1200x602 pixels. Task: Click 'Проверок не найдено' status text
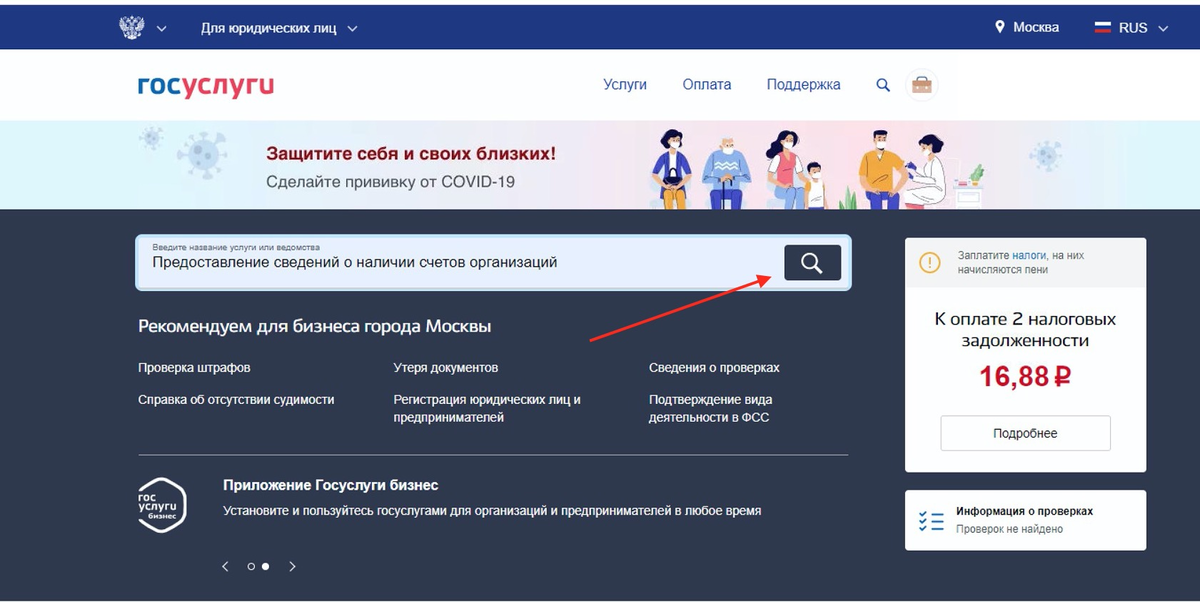tap(1009, 529)
